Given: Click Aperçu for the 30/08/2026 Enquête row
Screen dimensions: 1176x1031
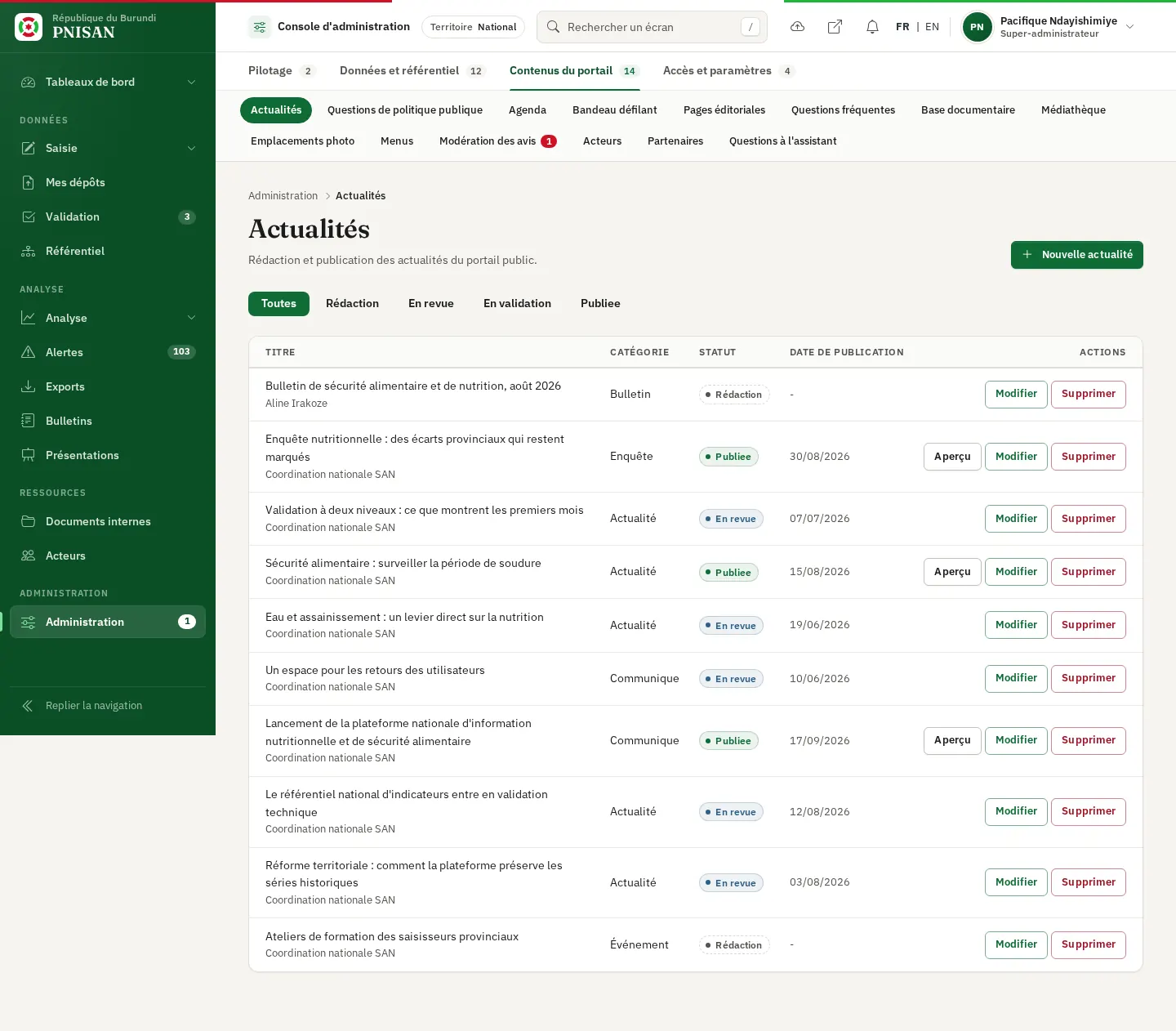Looking at the screenshot, I should pos(952,457).
